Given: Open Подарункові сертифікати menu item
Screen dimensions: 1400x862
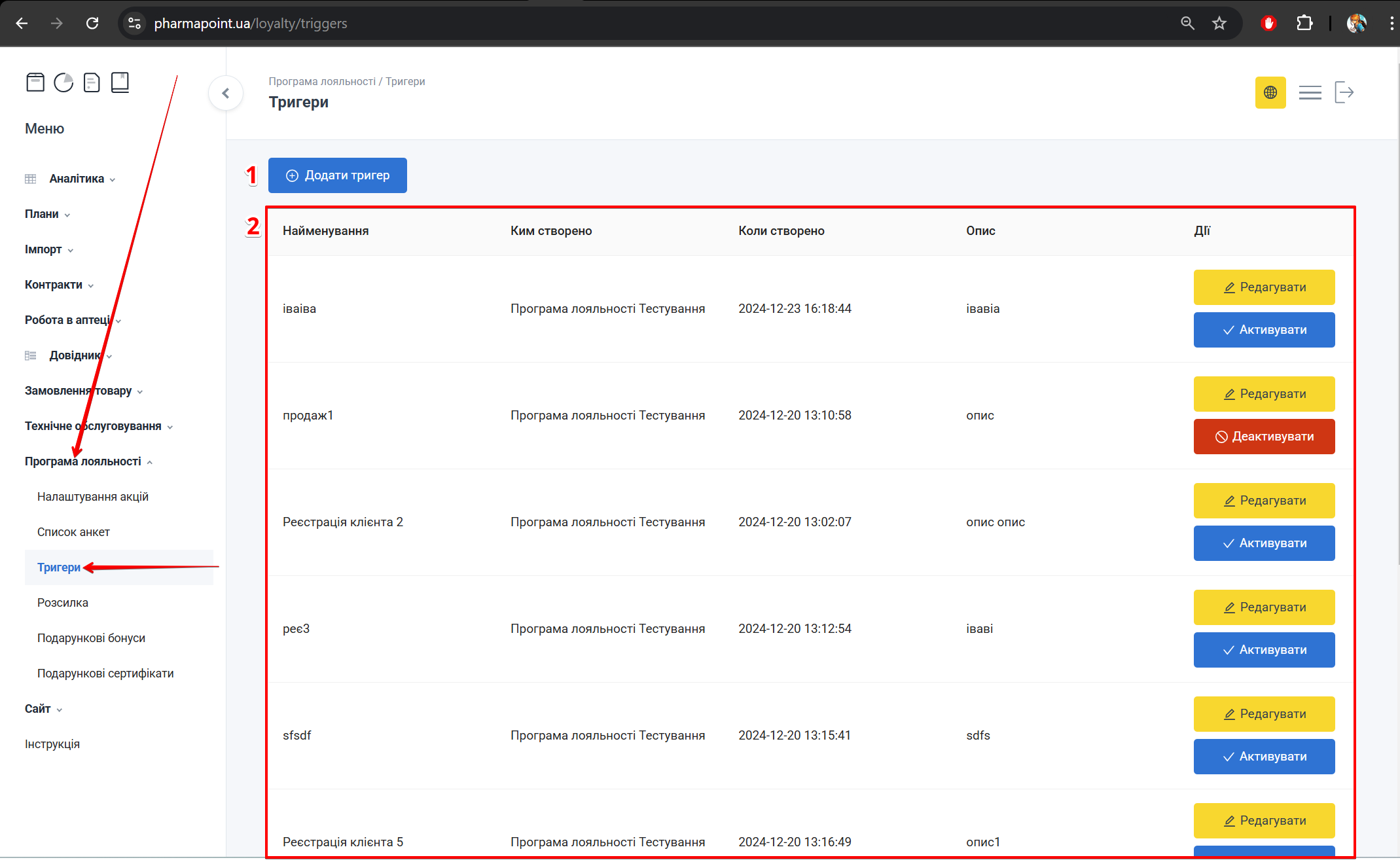Looking at the screenshot, I should coord(105,673).
